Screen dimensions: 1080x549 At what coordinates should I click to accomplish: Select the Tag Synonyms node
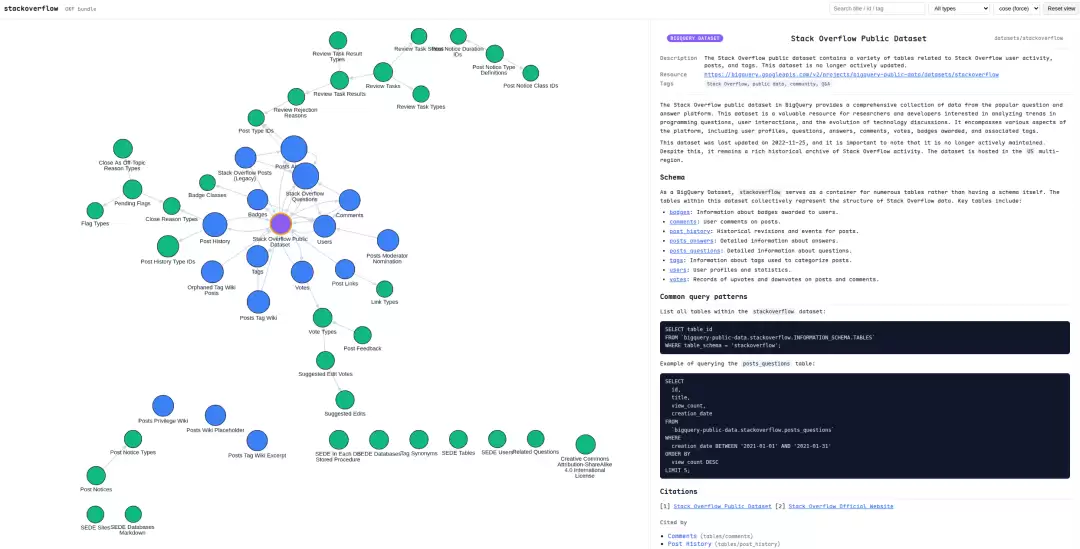(x=419, y=439)
